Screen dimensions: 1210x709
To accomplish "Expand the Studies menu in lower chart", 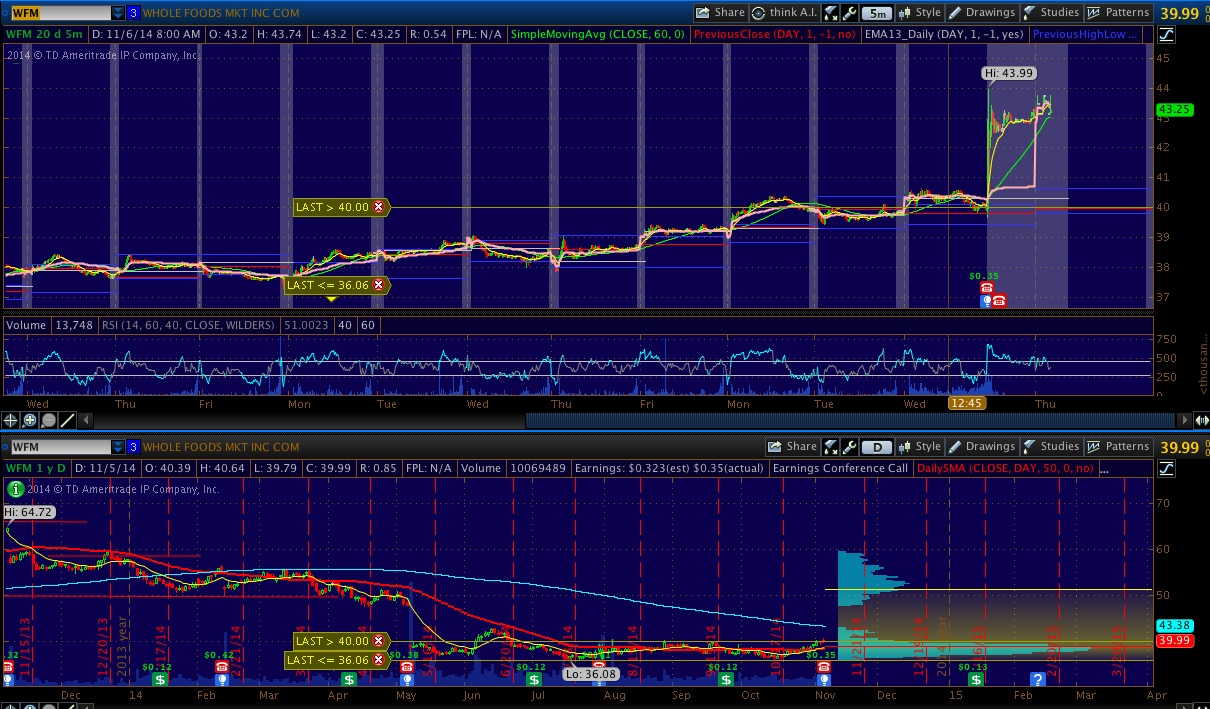I will pos(1051,447).
